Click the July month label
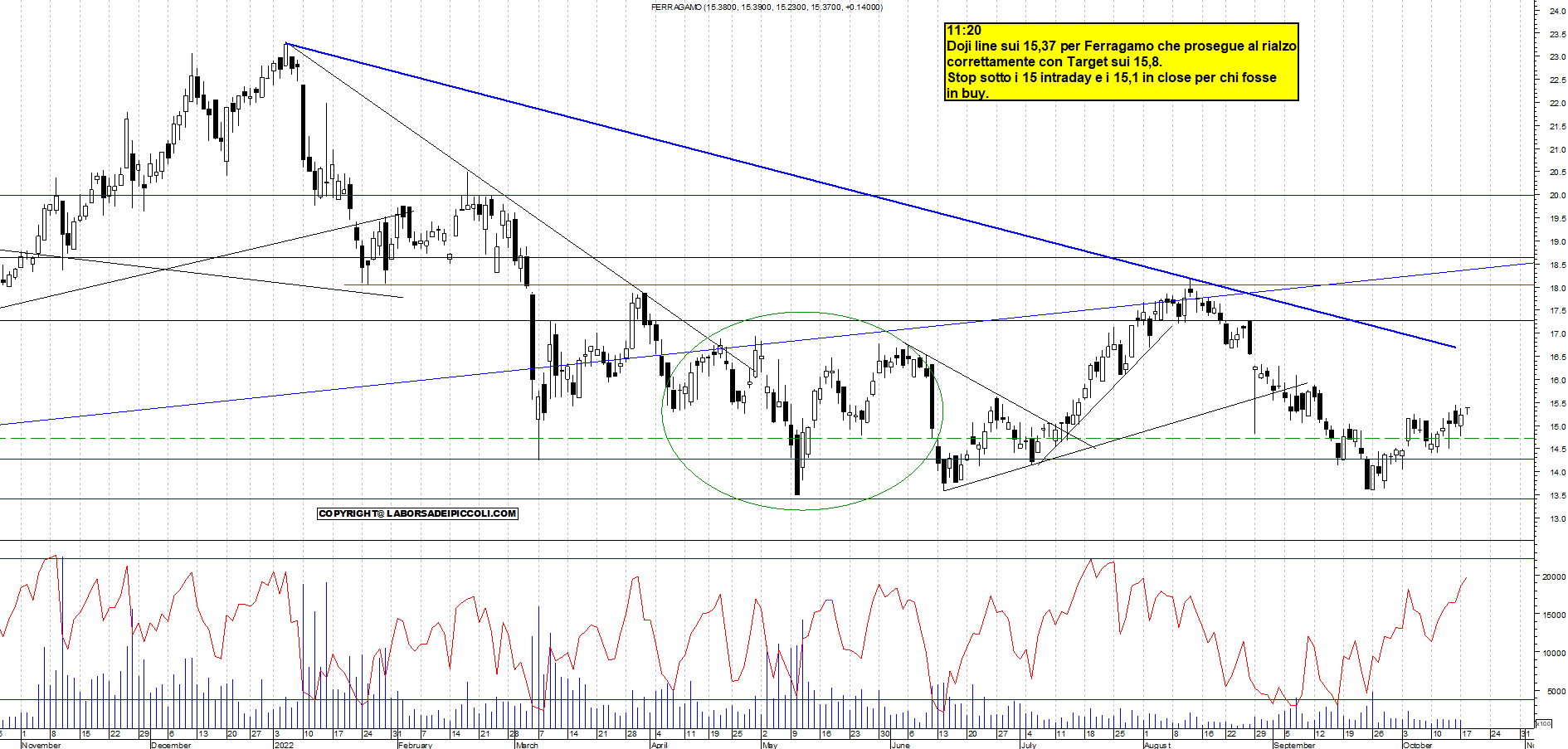1568x749 pixels. tap(1029, 745)
